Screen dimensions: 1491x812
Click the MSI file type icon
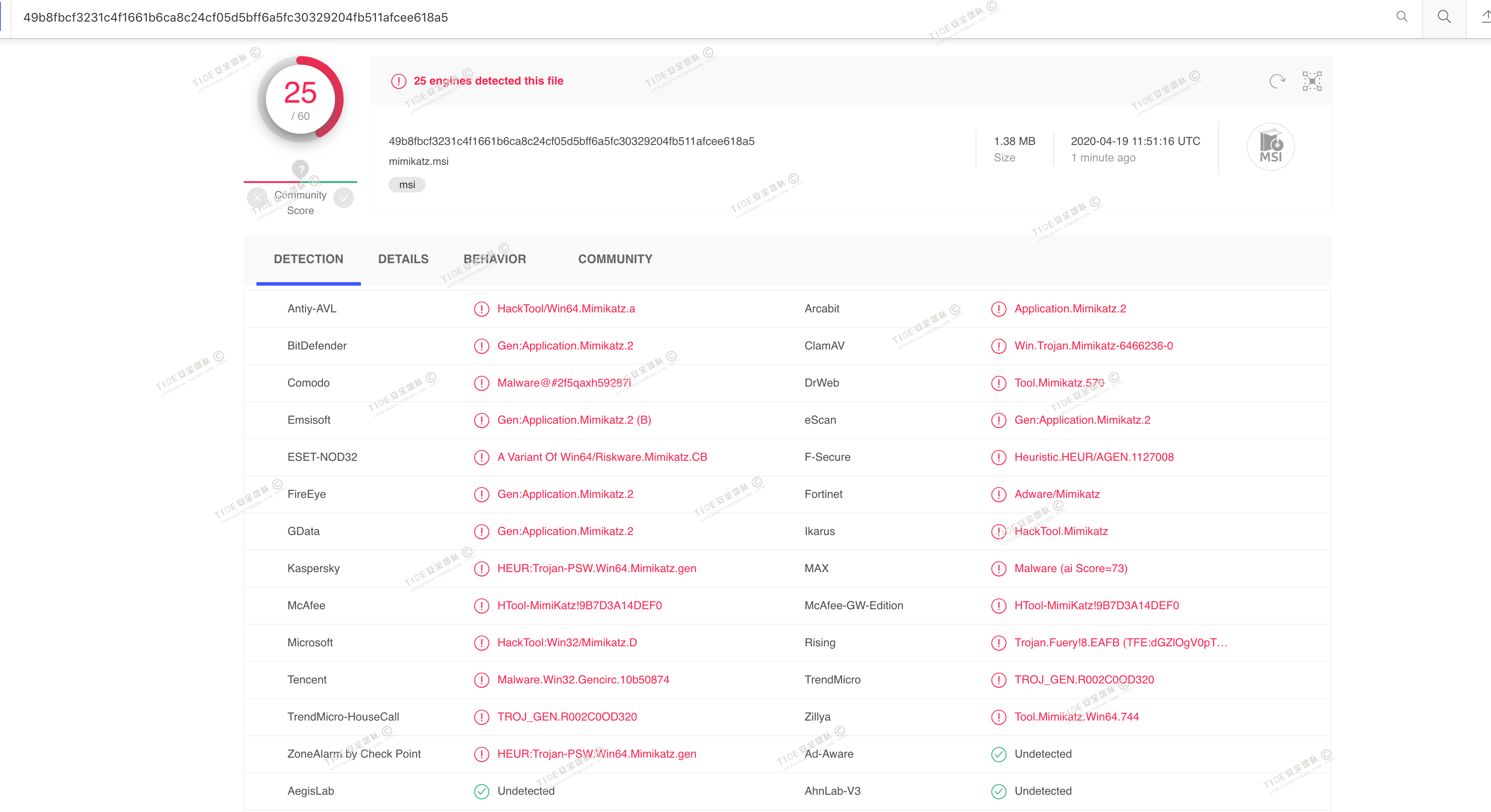click(x=1270, y=147)
